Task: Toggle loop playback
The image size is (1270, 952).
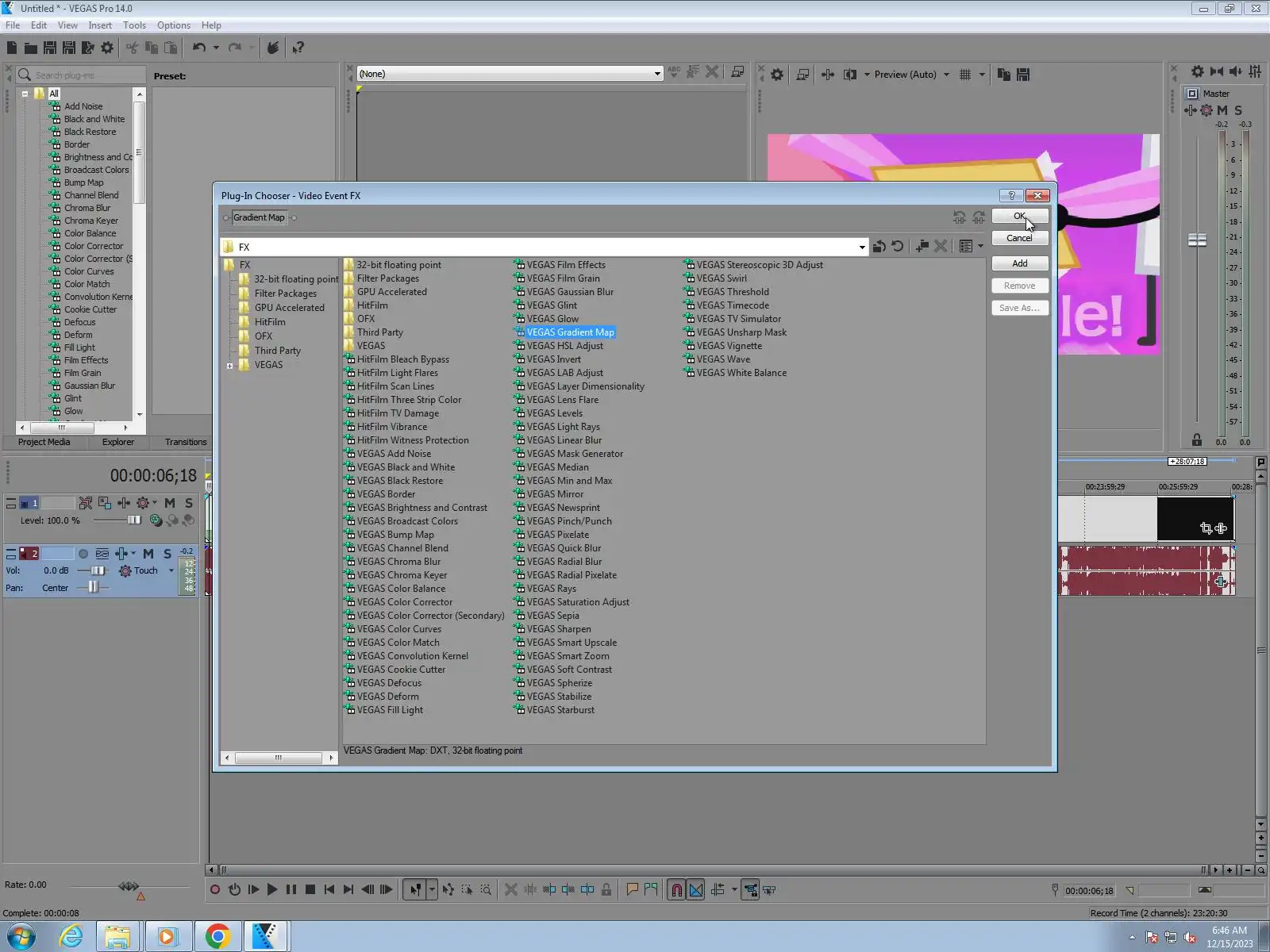Action: tap(234, 890)
